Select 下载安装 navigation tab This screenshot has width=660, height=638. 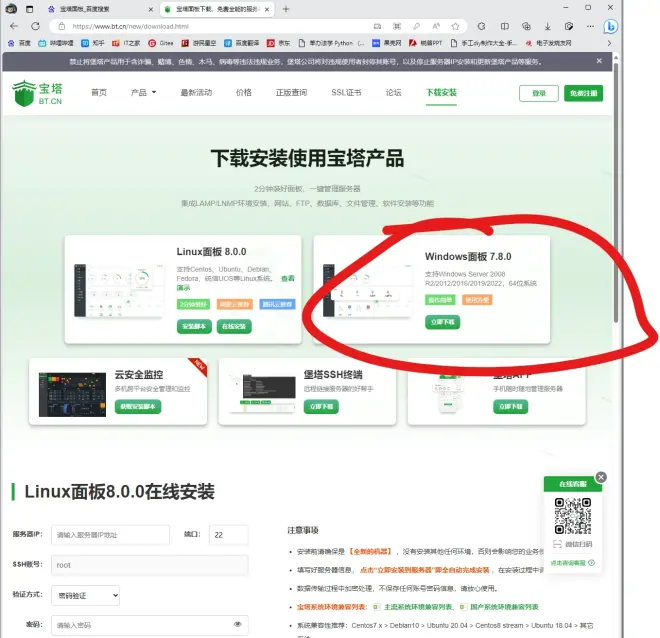pyautogui.click(x=441, y=93)
